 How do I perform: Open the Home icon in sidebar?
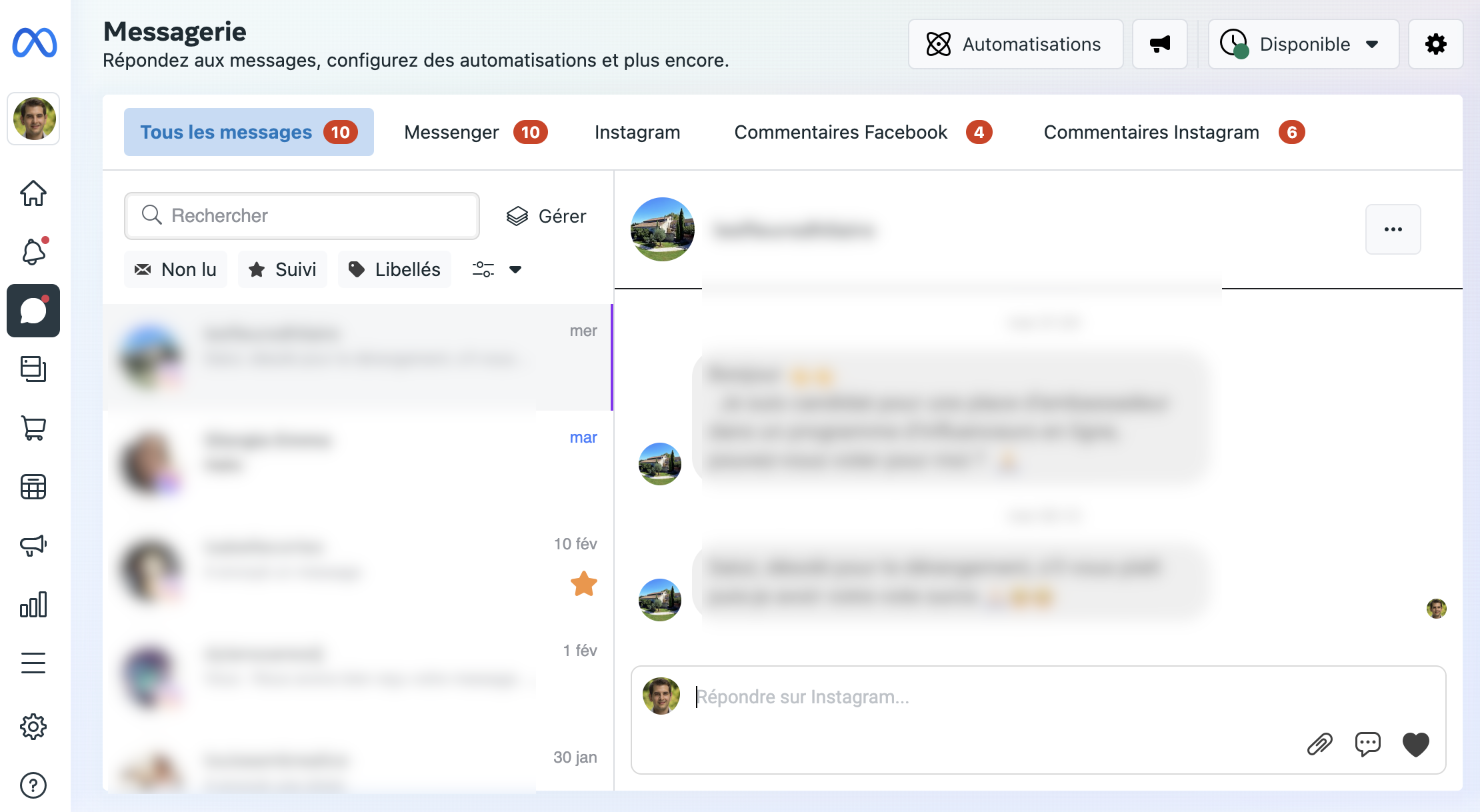[33, 193]
